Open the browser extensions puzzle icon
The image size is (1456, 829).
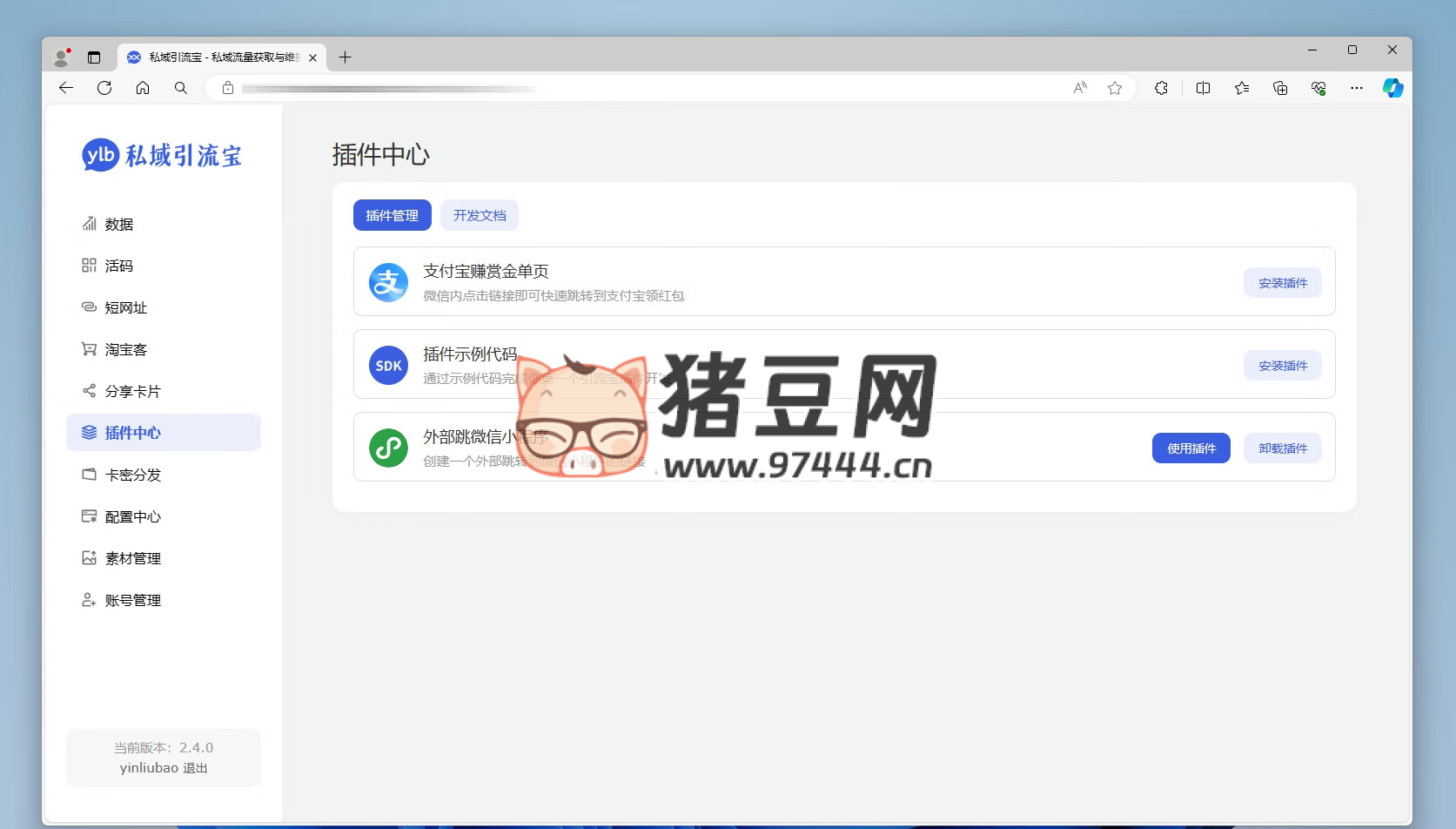point(1161,88)
